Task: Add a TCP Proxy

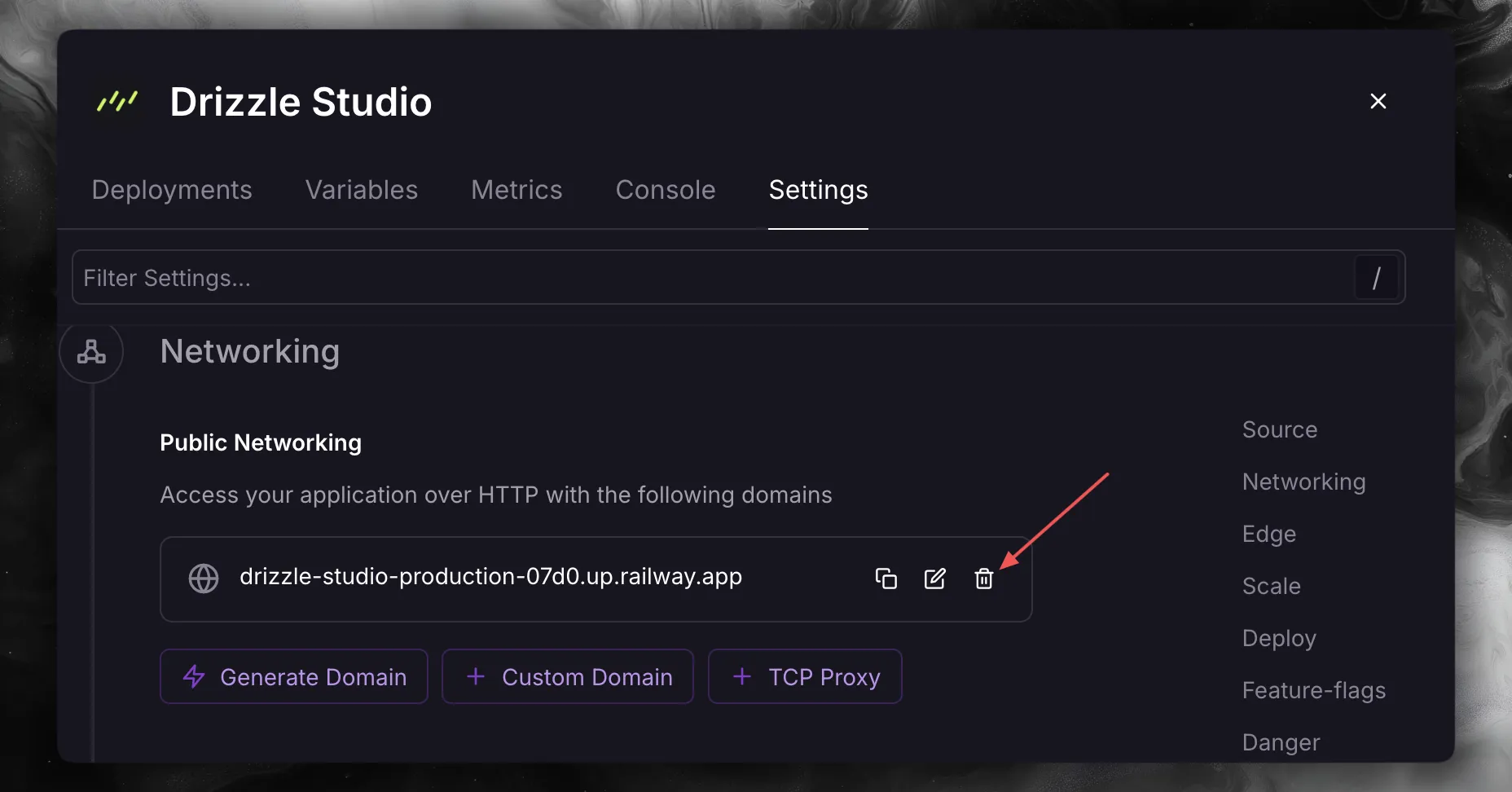Action: [805, 676]
